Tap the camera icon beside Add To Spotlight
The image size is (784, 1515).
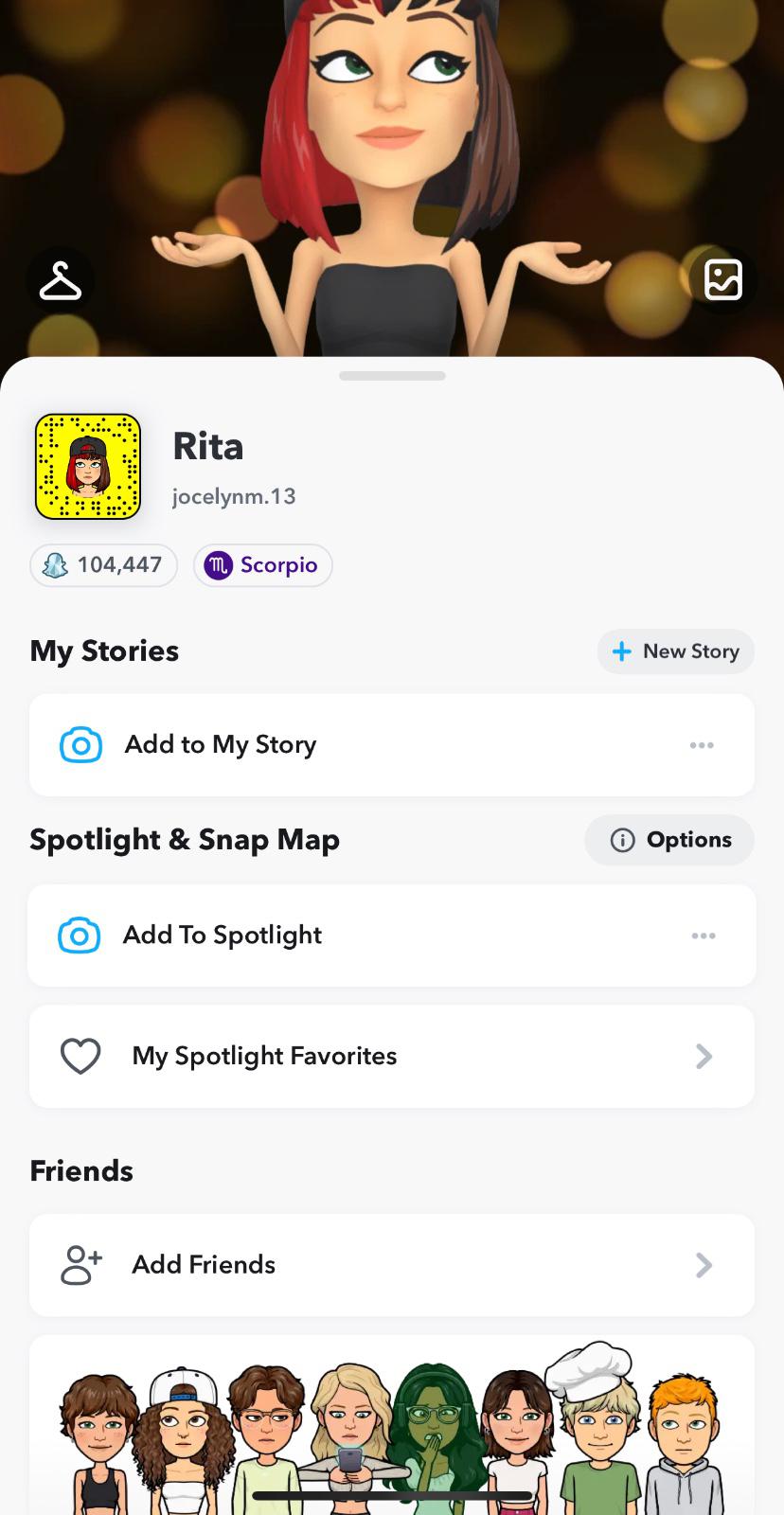[x=80, y=936]
